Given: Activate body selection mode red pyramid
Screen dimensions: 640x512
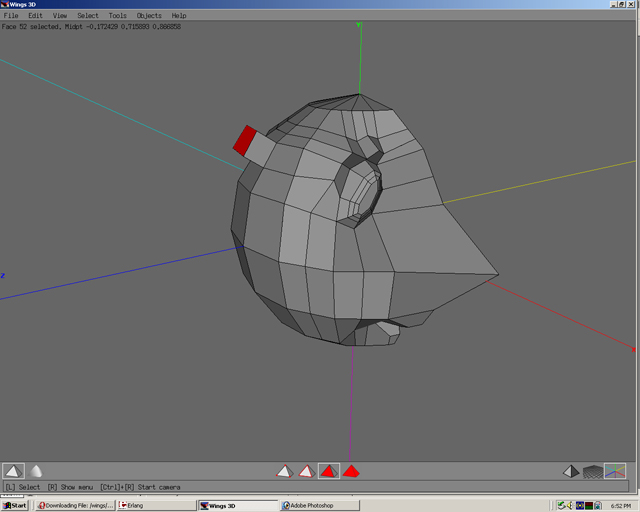Looking at the screenshot, I should pyautogui.click(x=351, y=472).
